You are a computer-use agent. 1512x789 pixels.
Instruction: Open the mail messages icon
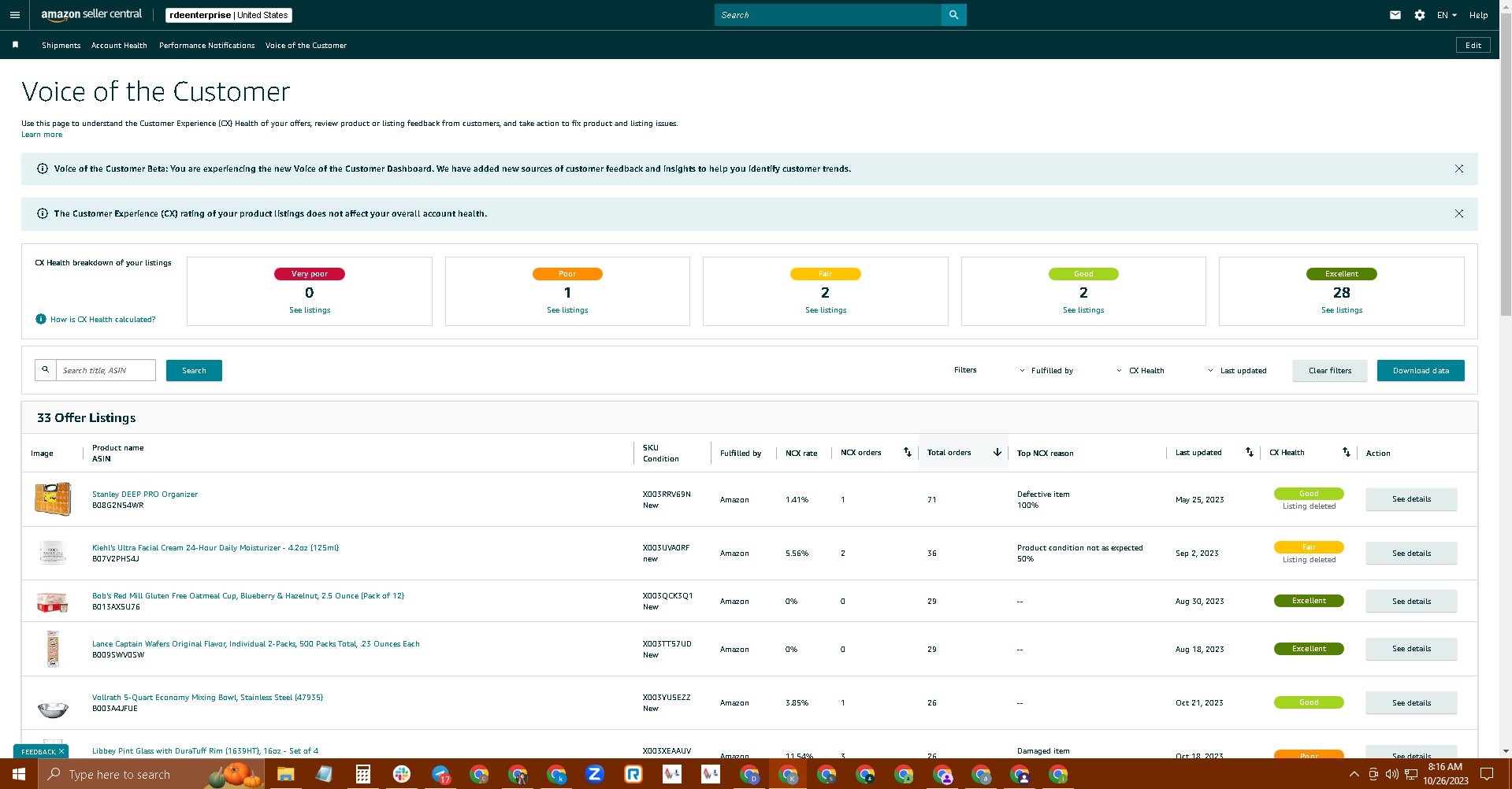coord(1395,15)
